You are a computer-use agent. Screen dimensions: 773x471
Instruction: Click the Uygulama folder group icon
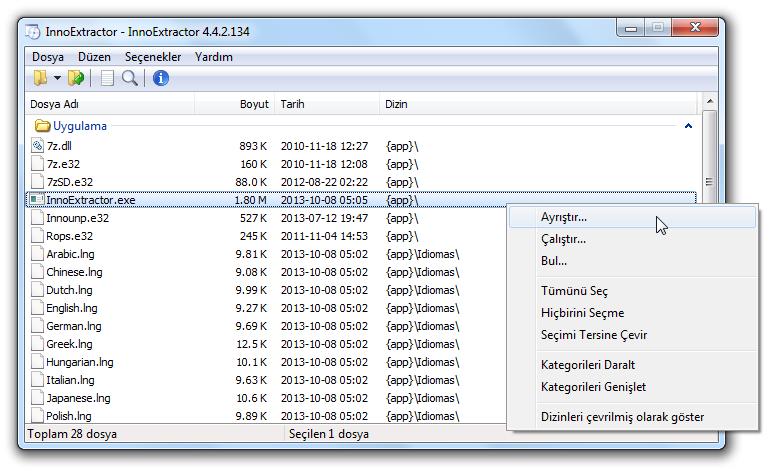coord(42,126)
